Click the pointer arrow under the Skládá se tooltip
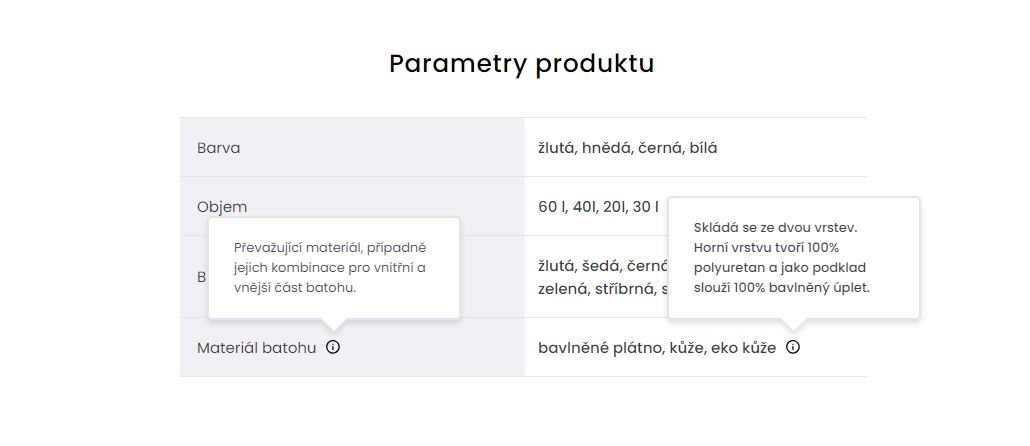The width and height of the screenshot is (1030, 446). 794,324
